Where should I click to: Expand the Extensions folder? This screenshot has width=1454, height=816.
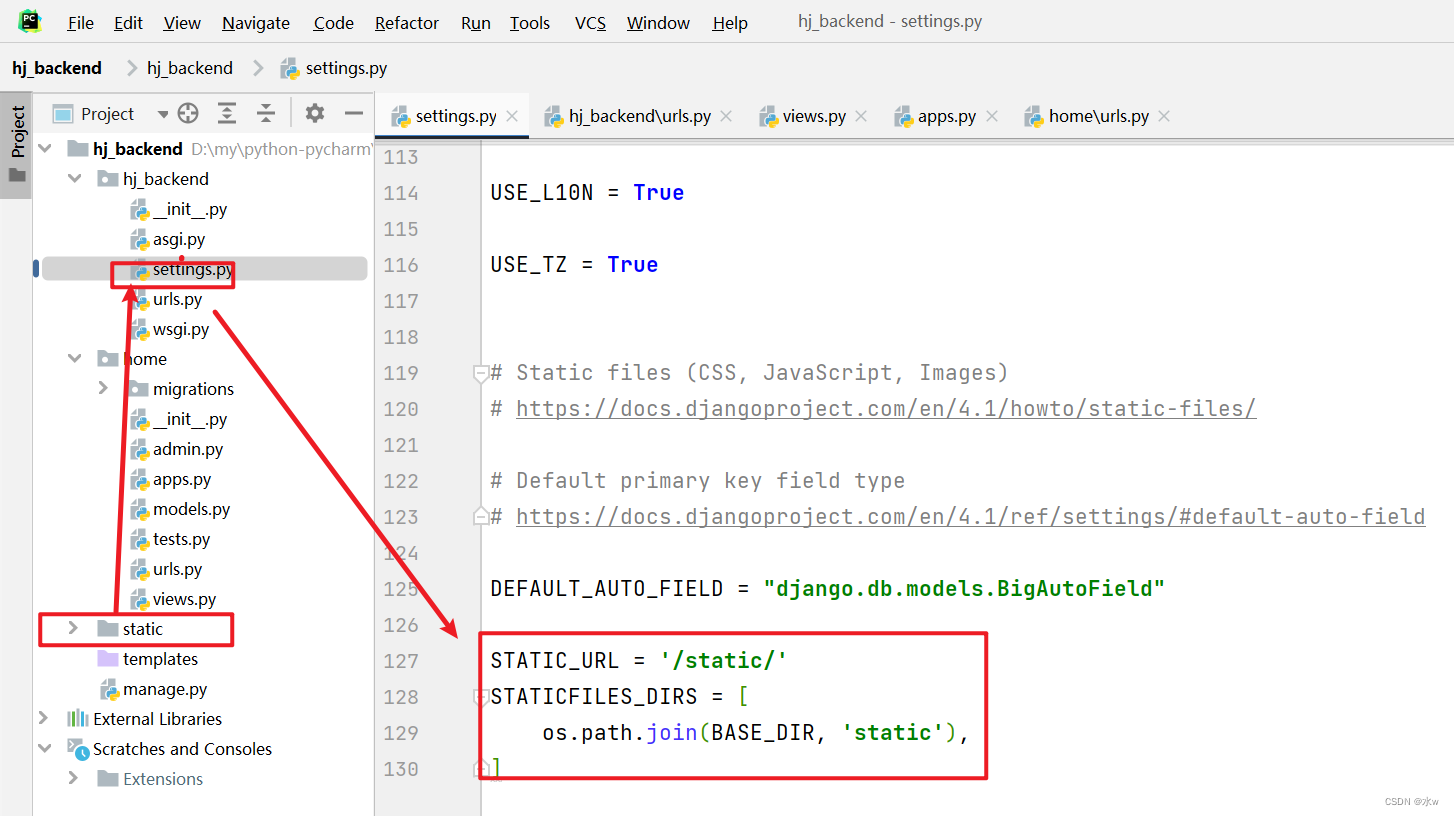[73, 778]
